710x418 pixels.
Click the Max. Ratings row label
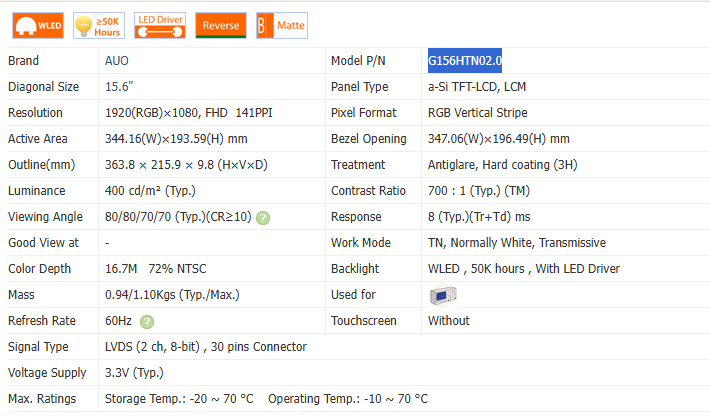[42, 399]
